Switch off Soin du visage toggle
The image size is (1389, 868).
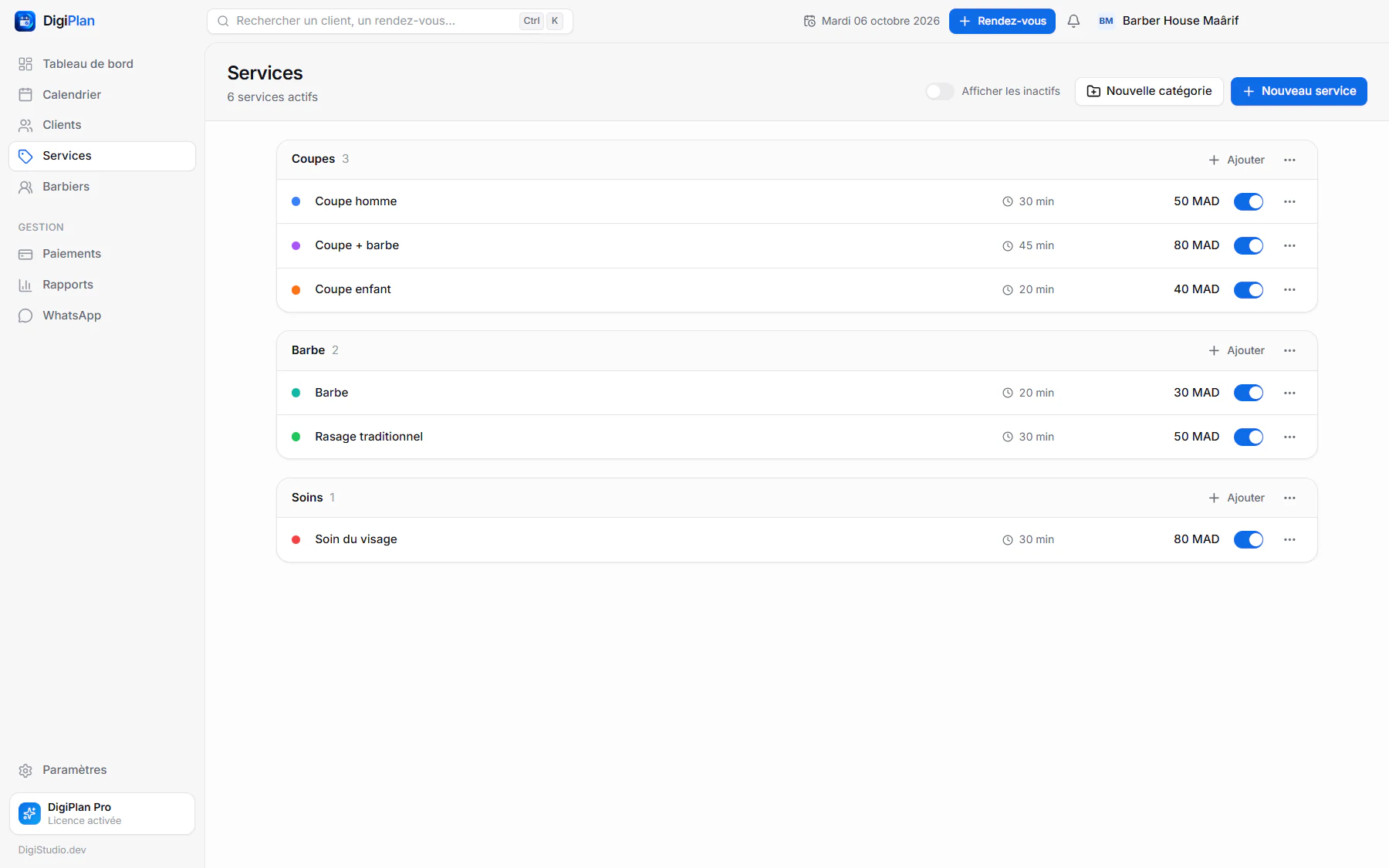[x=1248, y=539]
